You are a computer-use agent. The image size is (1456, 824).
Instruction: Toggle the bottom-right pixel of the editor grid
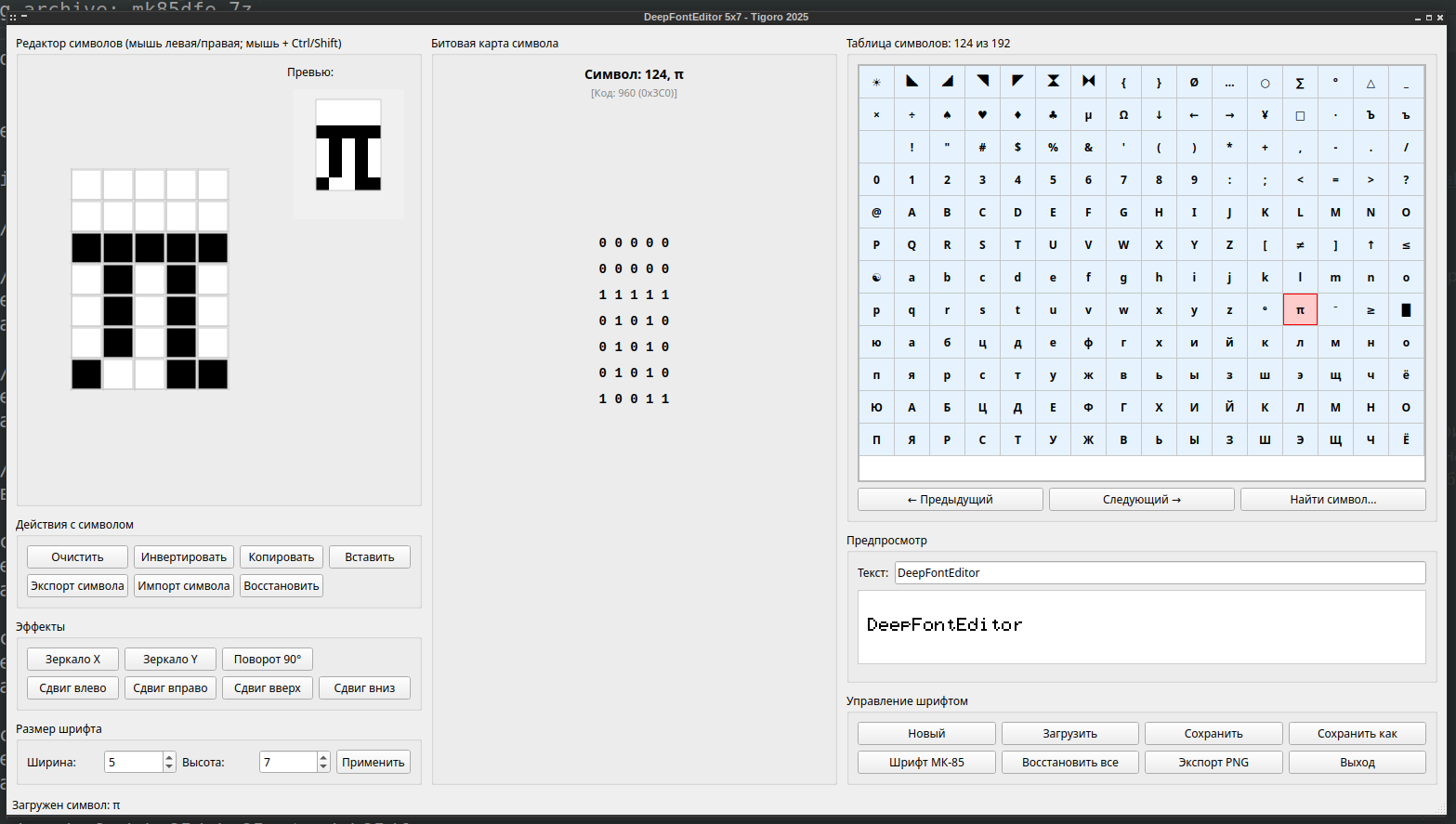pyautogui.click(x=213, y=374)
